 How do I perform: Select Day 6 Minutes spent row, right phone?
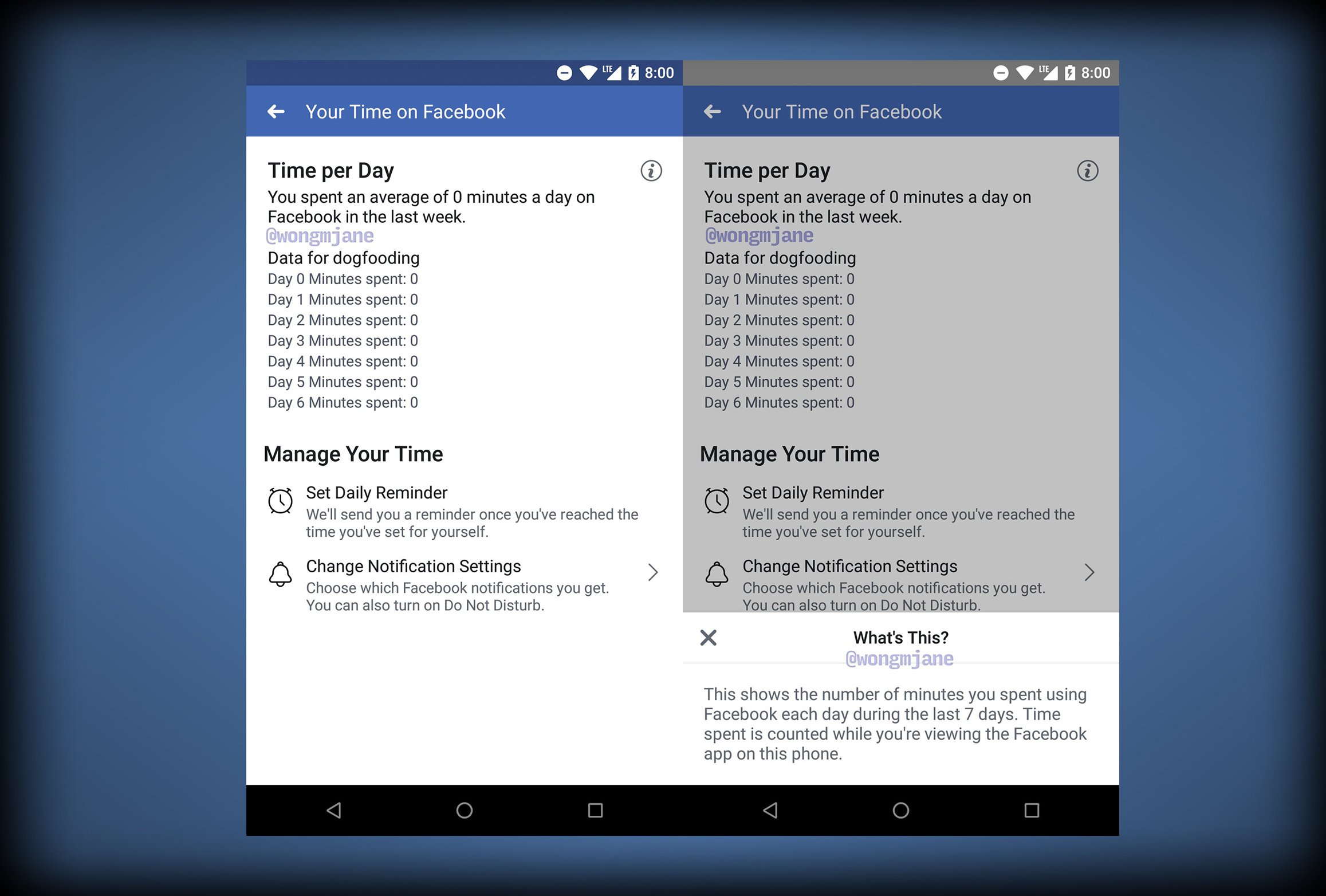780,403
